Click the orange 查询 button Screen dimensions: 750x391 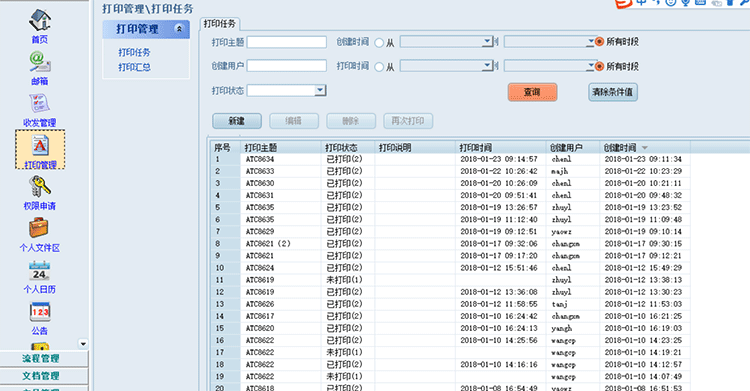[532, 92]
